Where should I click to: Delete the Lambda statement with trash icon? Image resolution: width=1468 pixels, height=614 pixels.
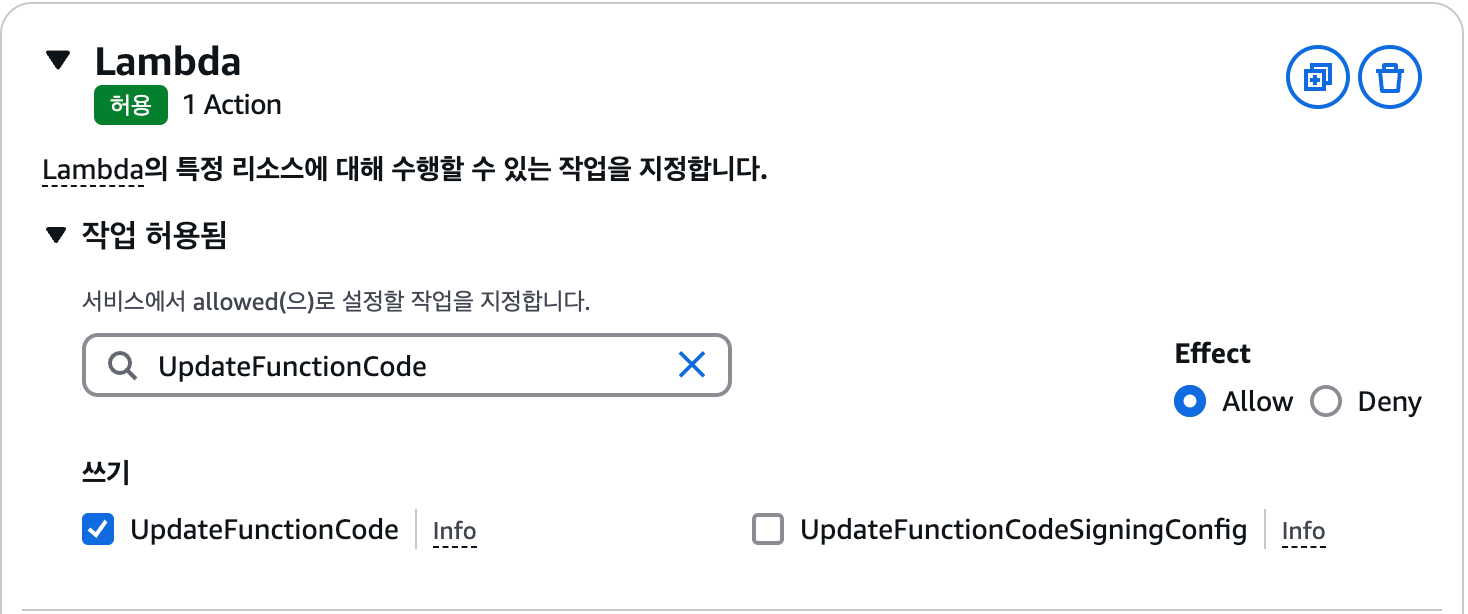[1390, 77]
